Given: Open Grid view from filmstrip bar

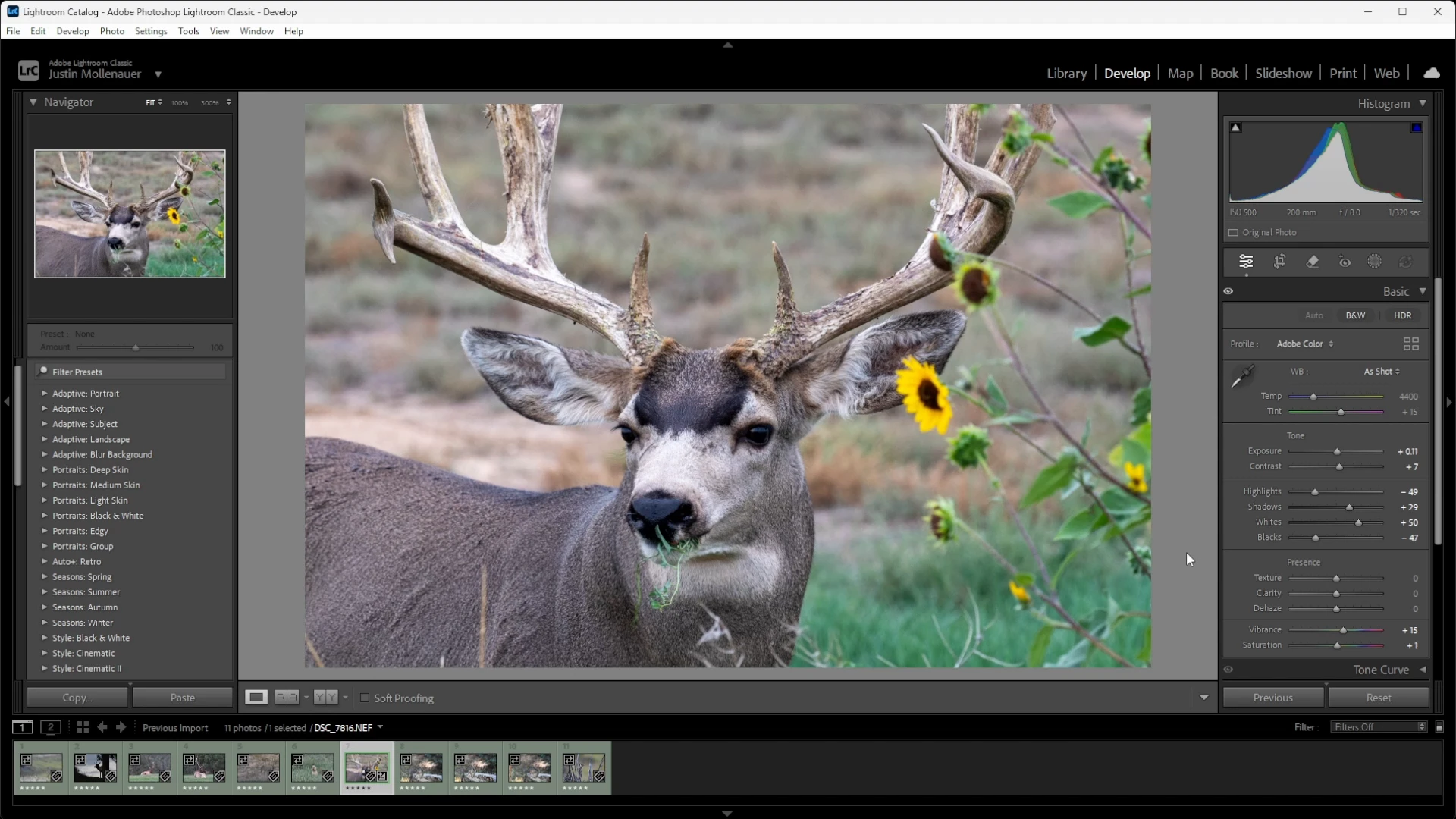Looking at the screenshot, I should 83,727.
